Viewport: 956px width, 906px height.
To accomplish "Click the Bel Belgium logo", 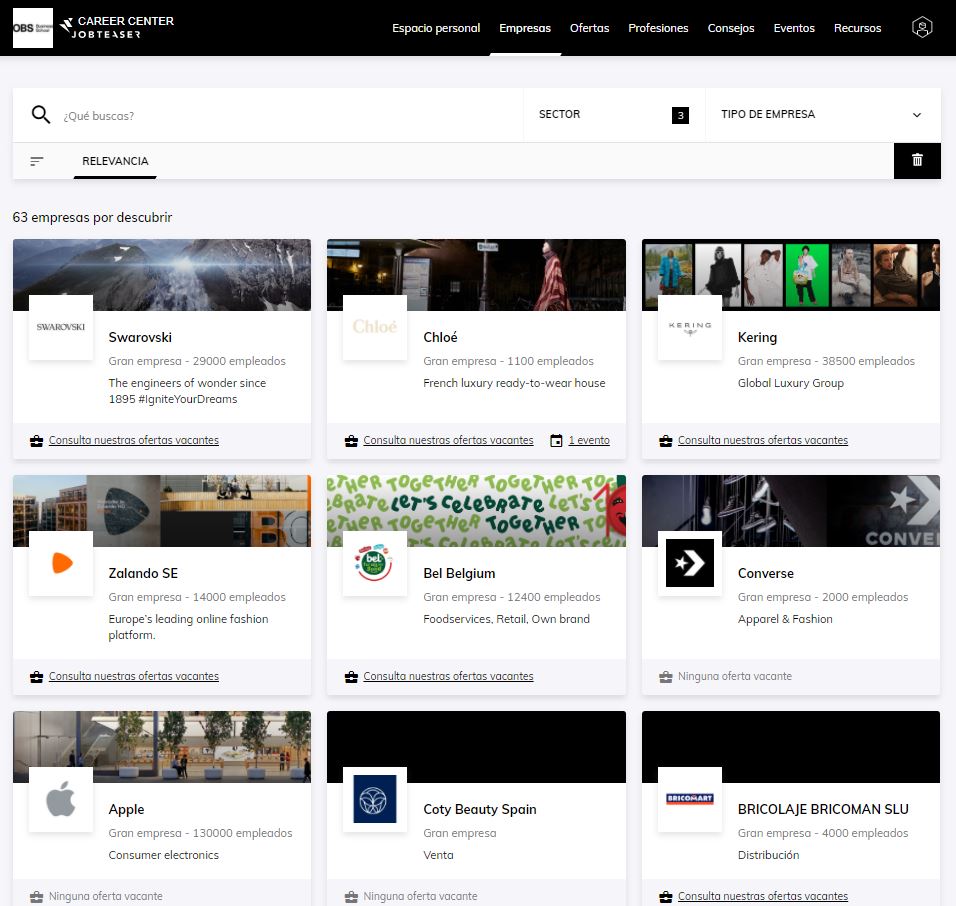I will point(375,563).
